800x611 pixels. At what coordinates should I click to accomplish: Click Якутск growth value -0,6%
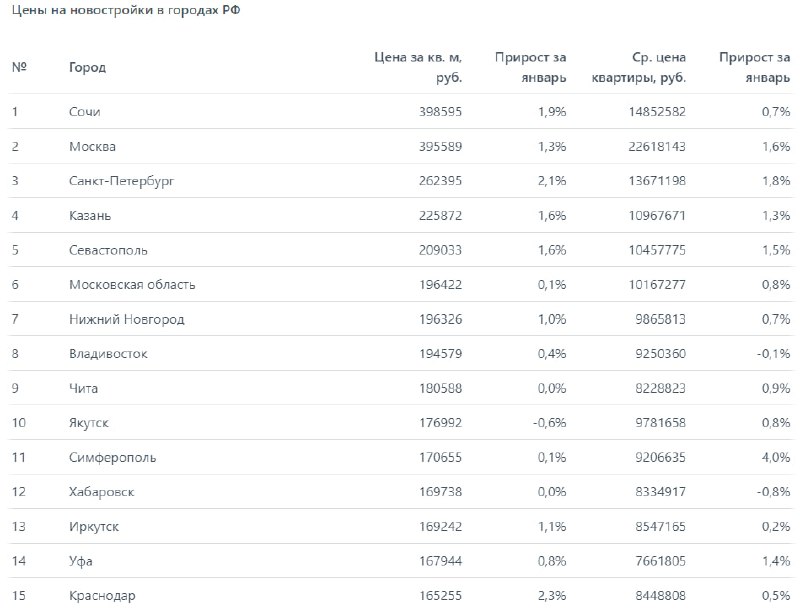click(549, 423)
